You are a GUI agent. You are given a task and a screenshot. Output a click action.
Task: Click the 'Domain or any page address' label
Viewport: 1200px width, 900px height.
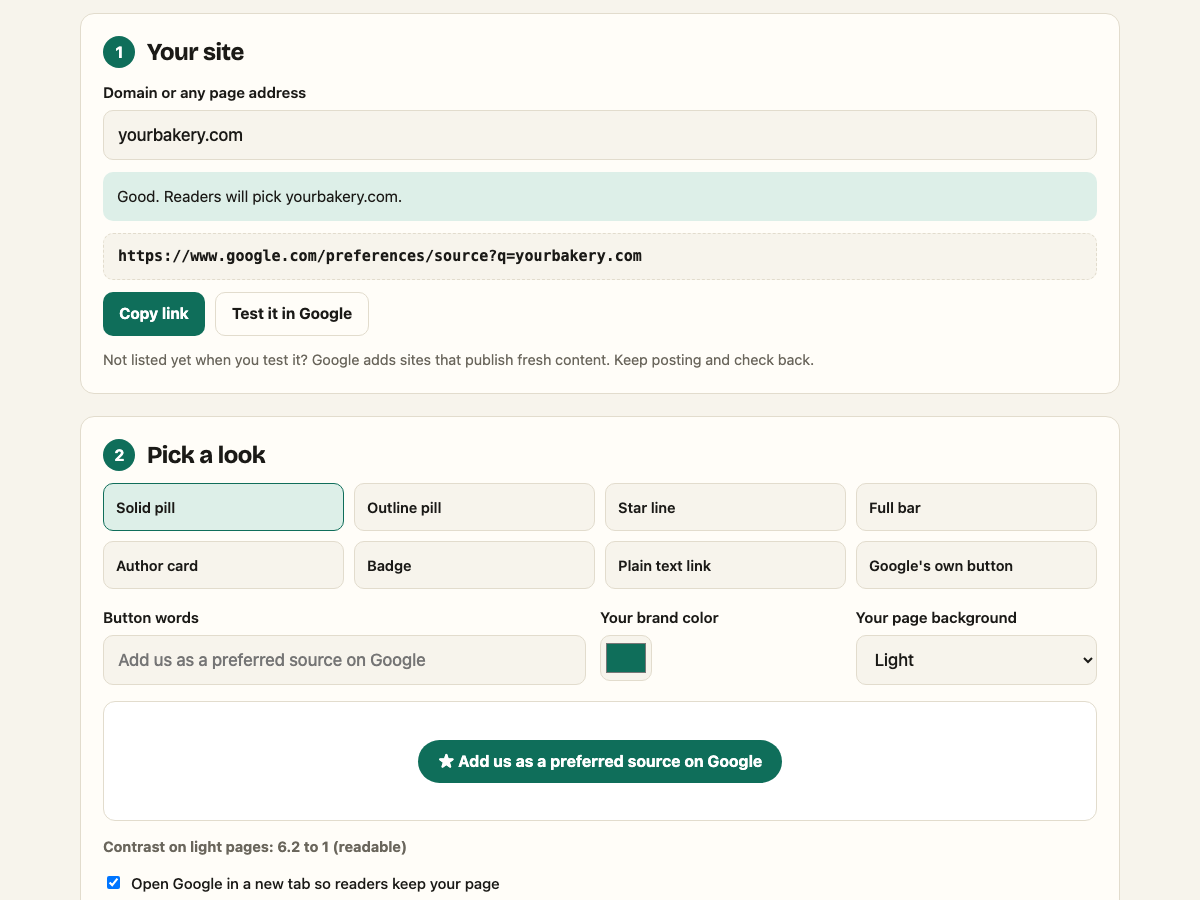pyautogui.click(x=205, y=93)
